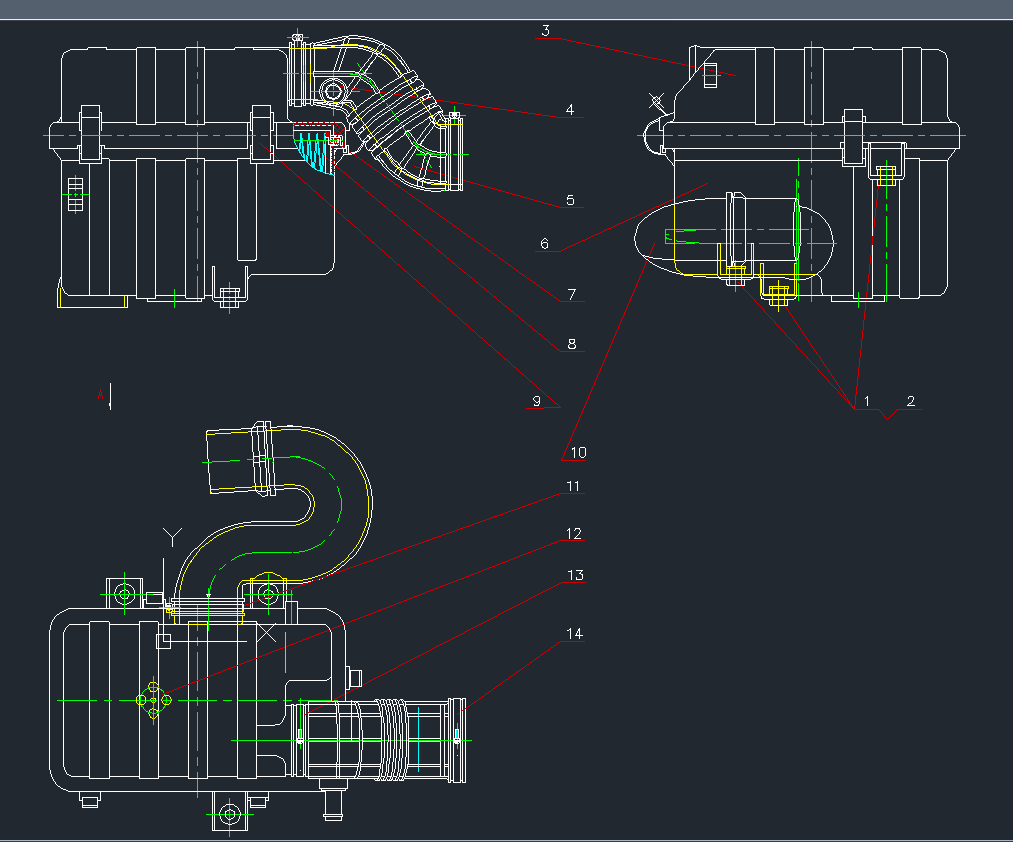Select callout number 7 text
The height and width of the screenshot is (842, 1013).
(x=572, y=294)
